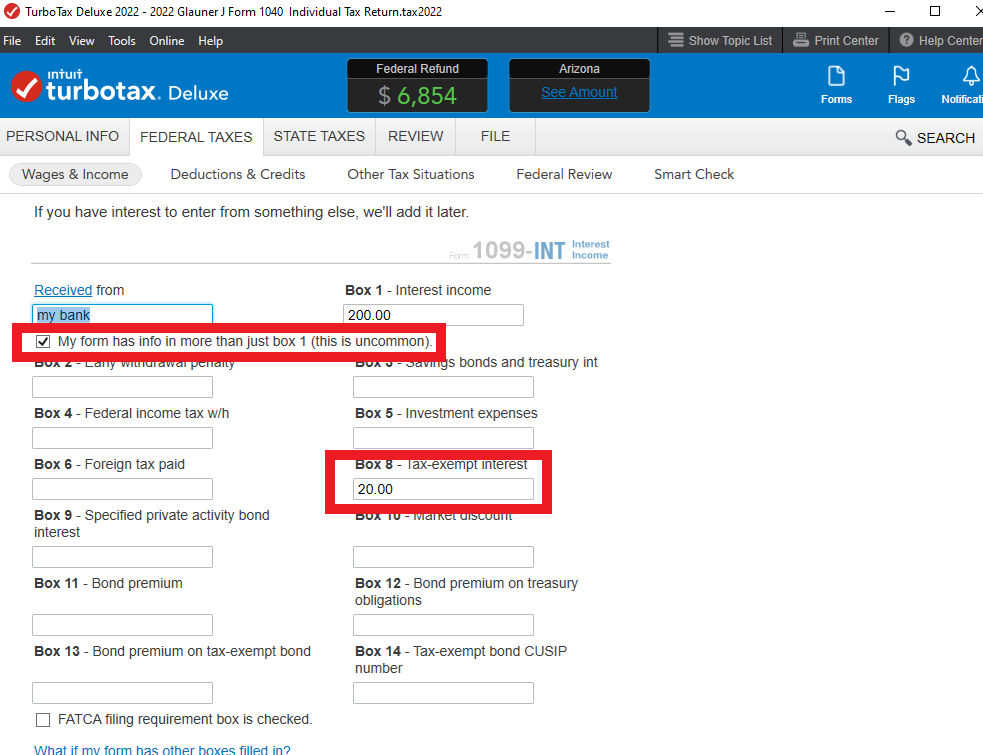The height and width of the screenshot is (755, 983).
Task: Click the TurboTax checkmark logo
Action: [26, 87]
